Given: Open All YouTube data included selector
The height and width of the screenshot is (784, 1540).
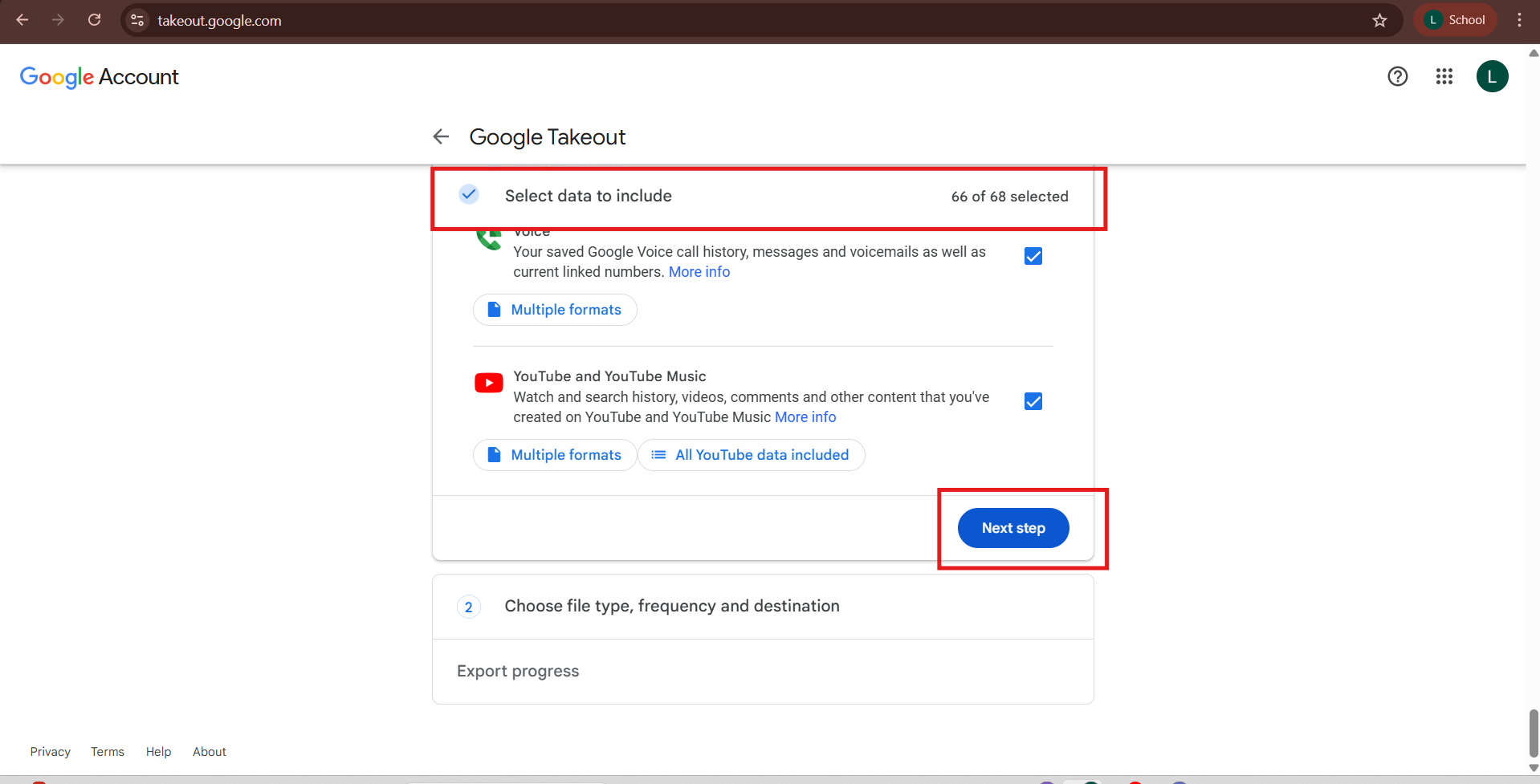Looking at the screenshot, I should tap(751, 455).
